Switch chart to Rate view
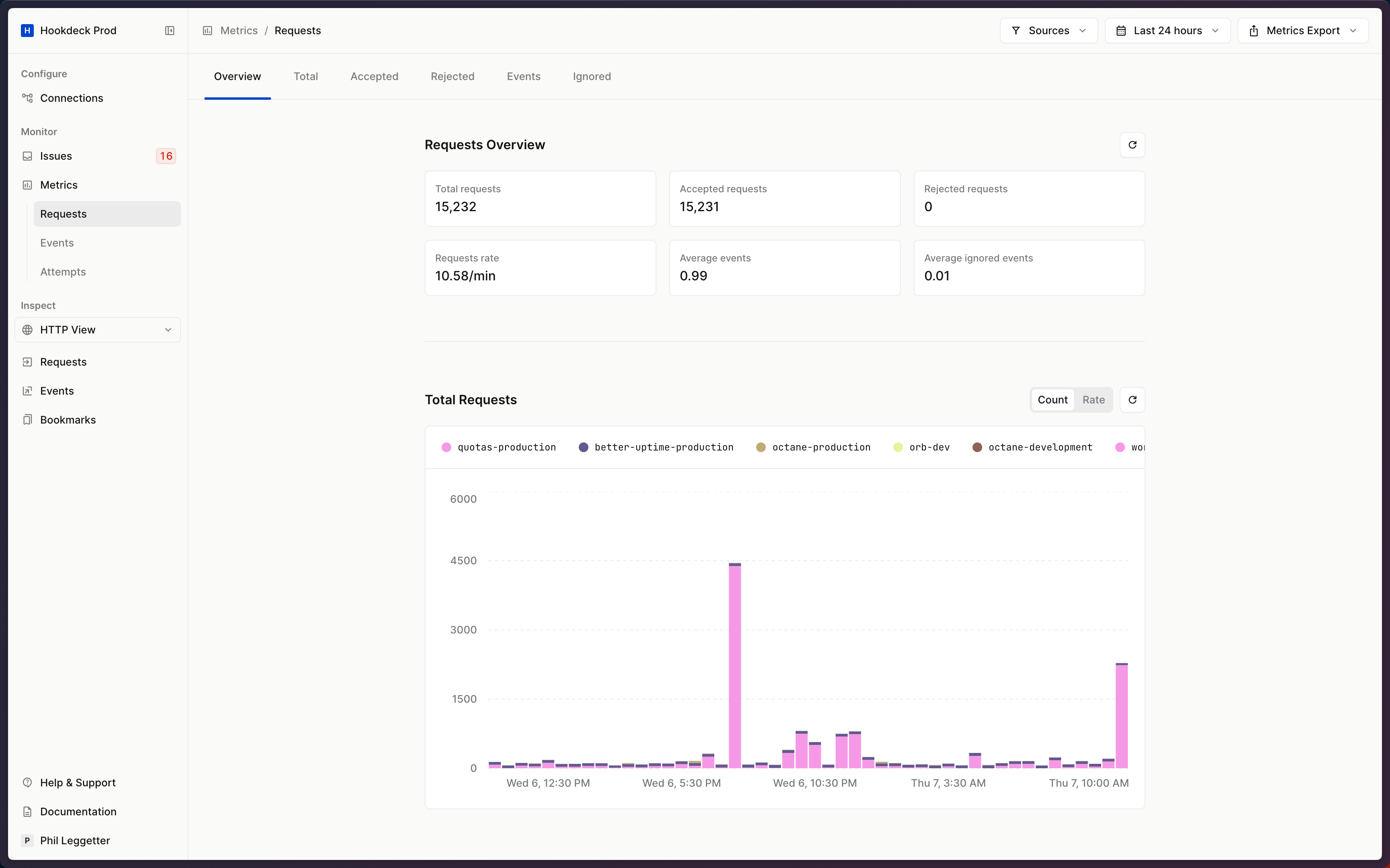The width and height of the screenshot is (1390, 868). click(x=1093, y=399)
